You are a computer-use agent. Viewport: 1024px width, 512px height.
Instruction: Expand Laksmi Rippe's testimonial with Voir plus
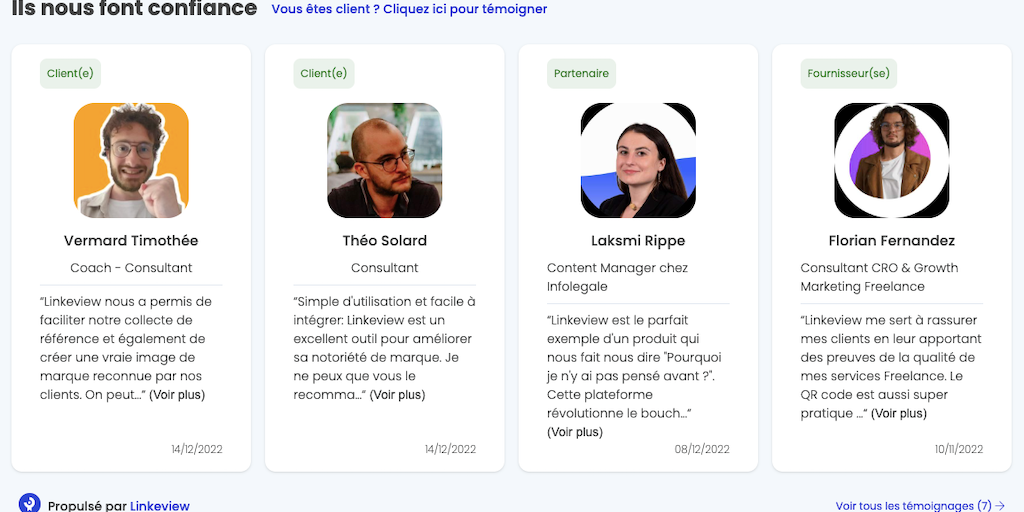tap(575, 432)
